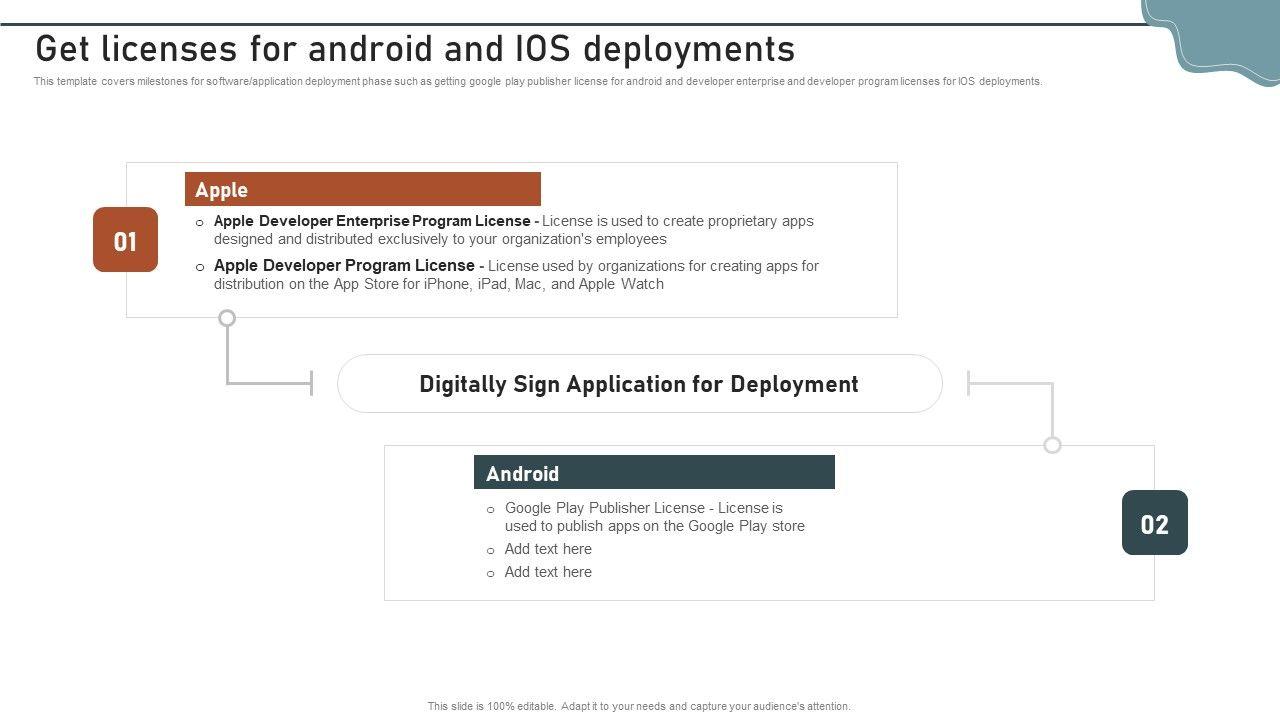Click the slide title about licenses
Viewport: 1280px width, 720px height.
tap(415, 49)
